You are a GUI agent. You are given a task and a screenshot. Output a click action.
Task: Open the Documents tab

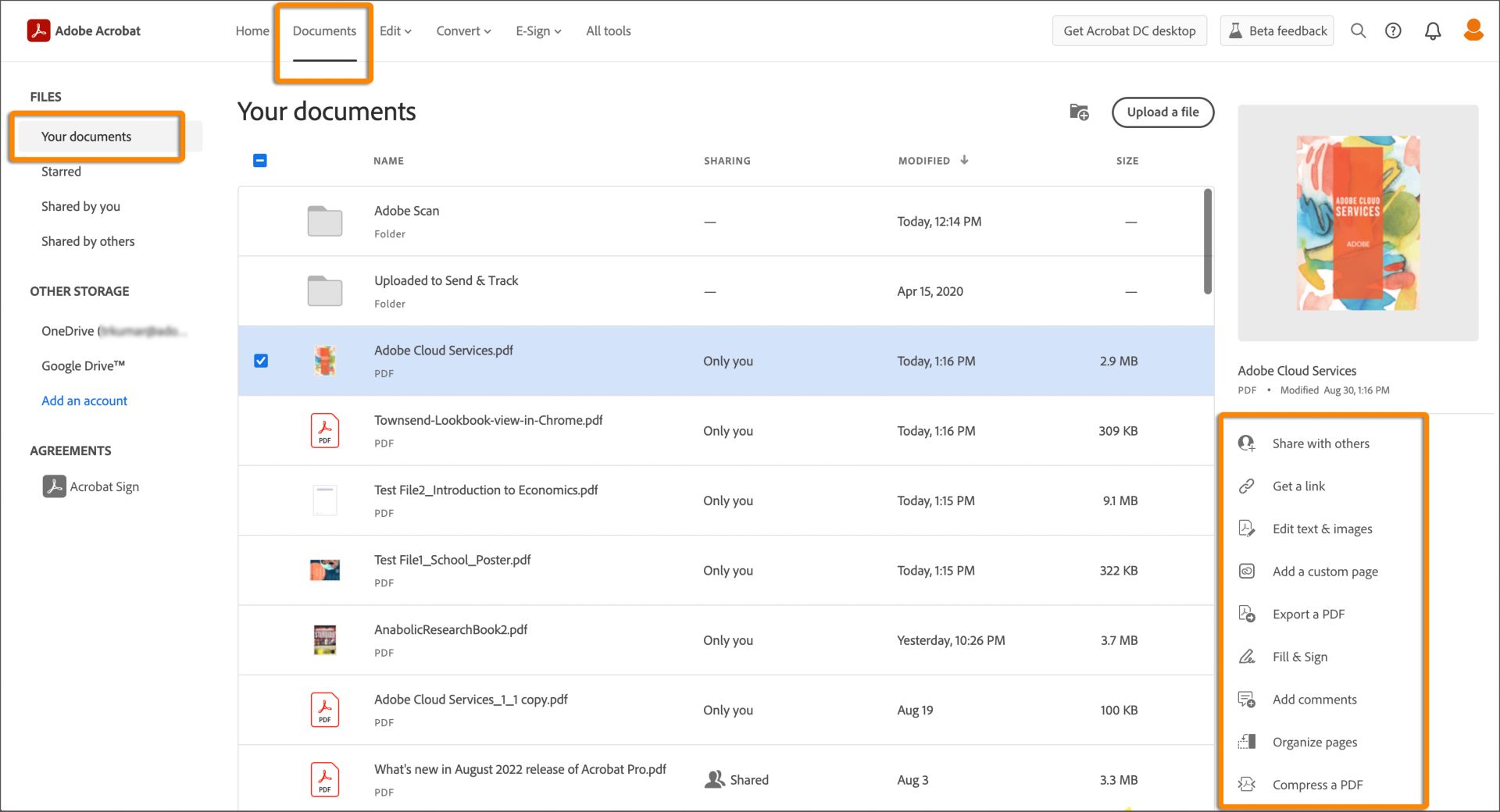324,31
